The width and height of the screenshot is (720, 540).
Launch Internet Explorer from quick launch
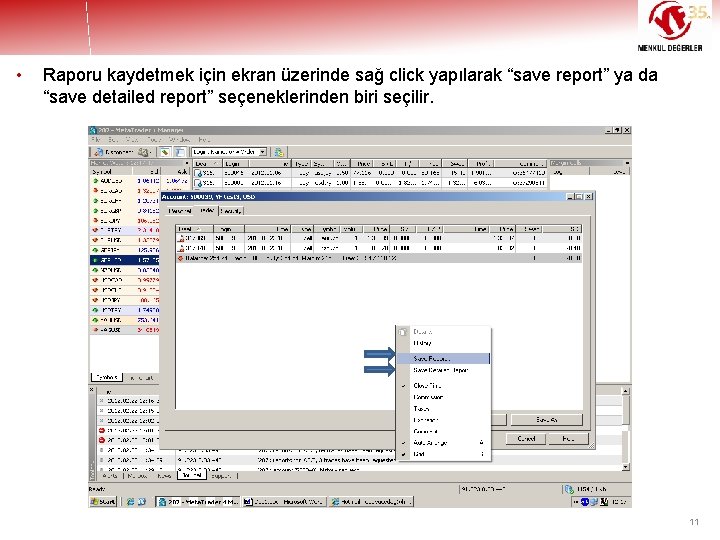tap(131, 502)
